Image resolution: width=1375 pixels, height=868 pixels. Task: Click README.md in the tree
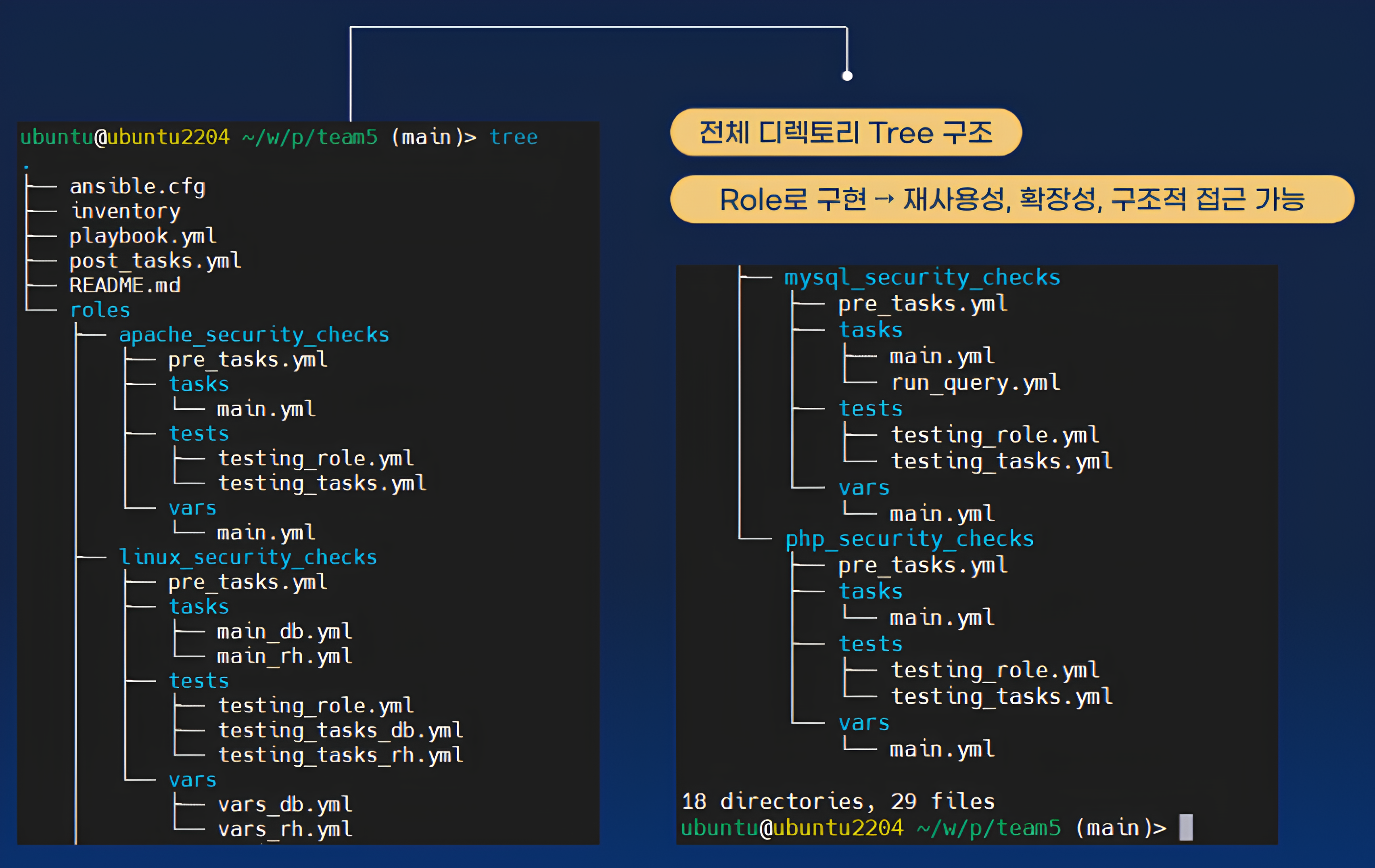tap(125, 285)
